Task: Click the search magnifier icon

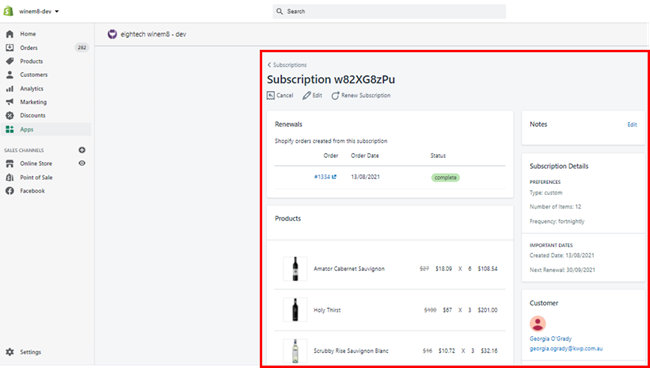Action: pyautogui.click(x=280, y=12)
